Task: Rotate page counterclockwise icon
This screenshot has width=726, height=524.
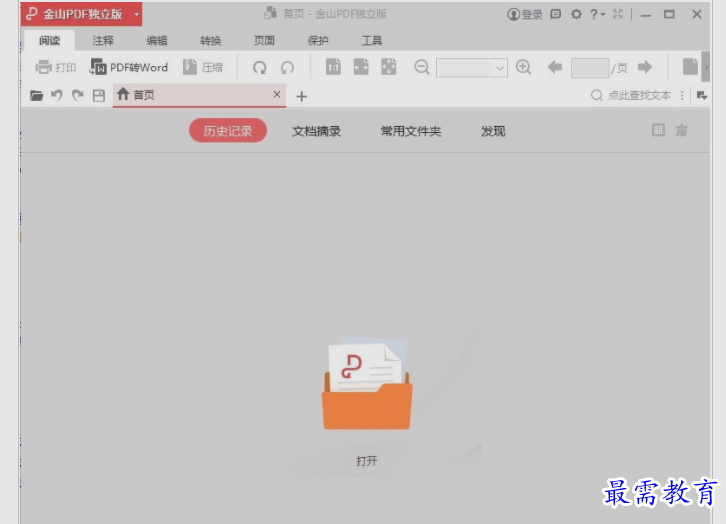Action: (287, 68)
